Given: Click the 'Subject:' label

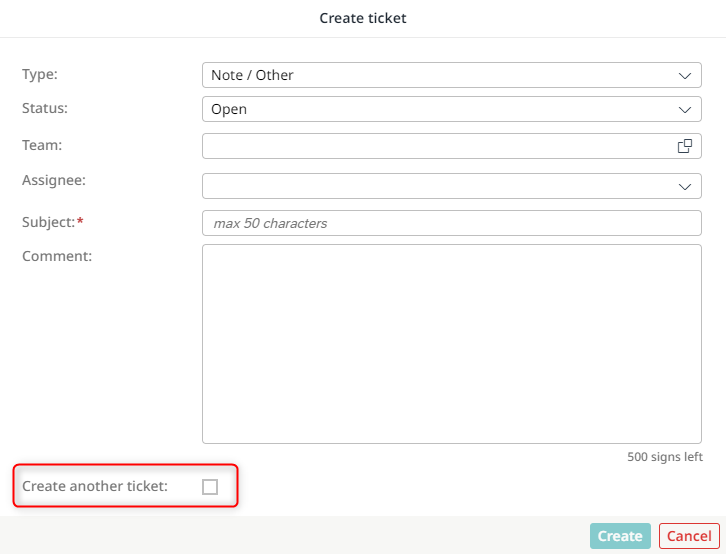Looking at the screenshot, I should (48, 222).
